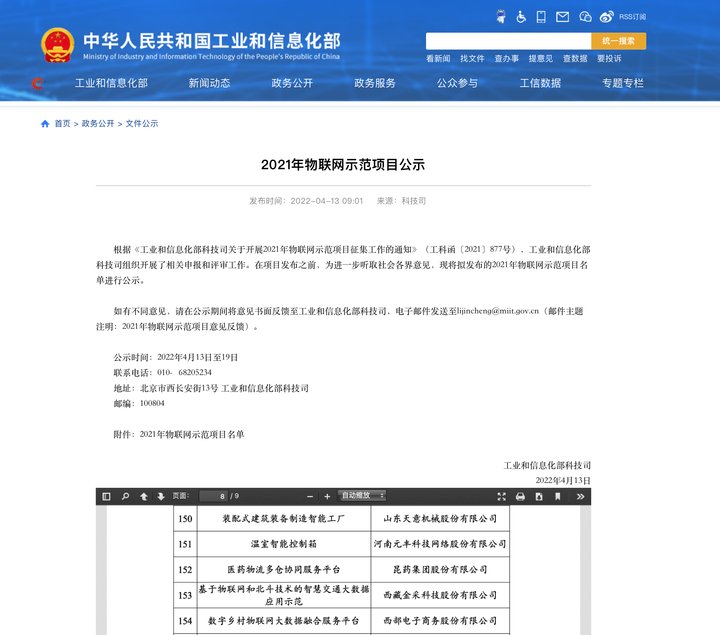
Task: Open the WeChat icon in header
Action: click(x=585, y=17)
